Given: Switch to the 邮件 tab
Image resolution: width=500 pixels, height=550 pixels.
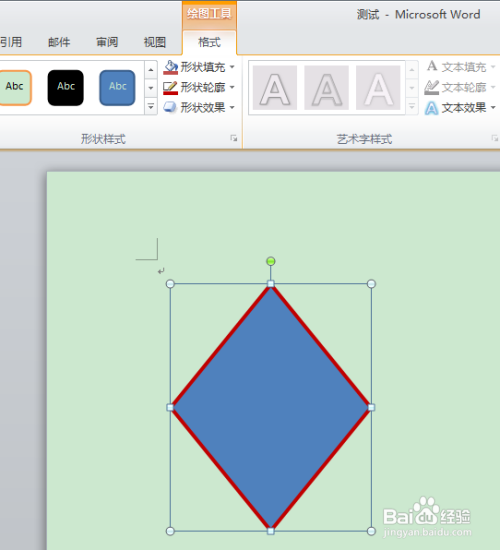Looking at the screenshot, I should click(59, 42).
